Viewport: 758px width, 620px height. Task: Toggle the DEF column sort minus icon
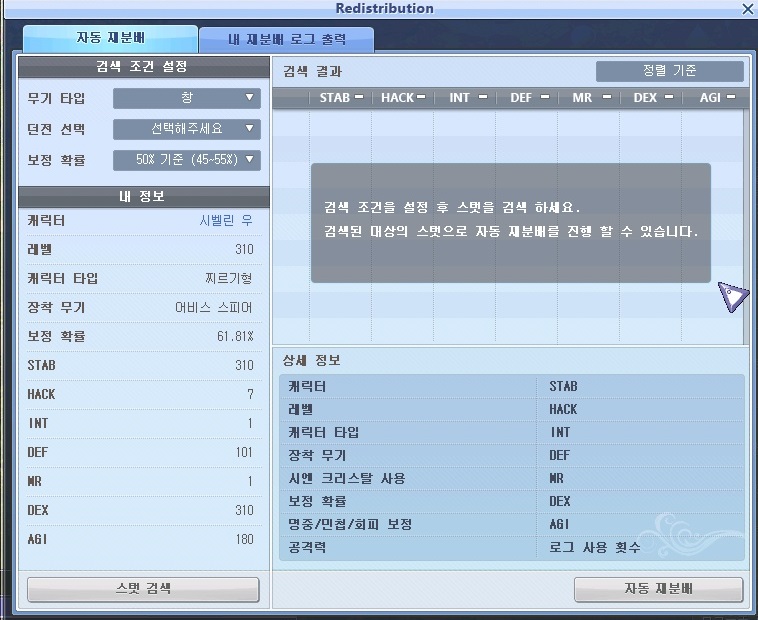[545, 97]
